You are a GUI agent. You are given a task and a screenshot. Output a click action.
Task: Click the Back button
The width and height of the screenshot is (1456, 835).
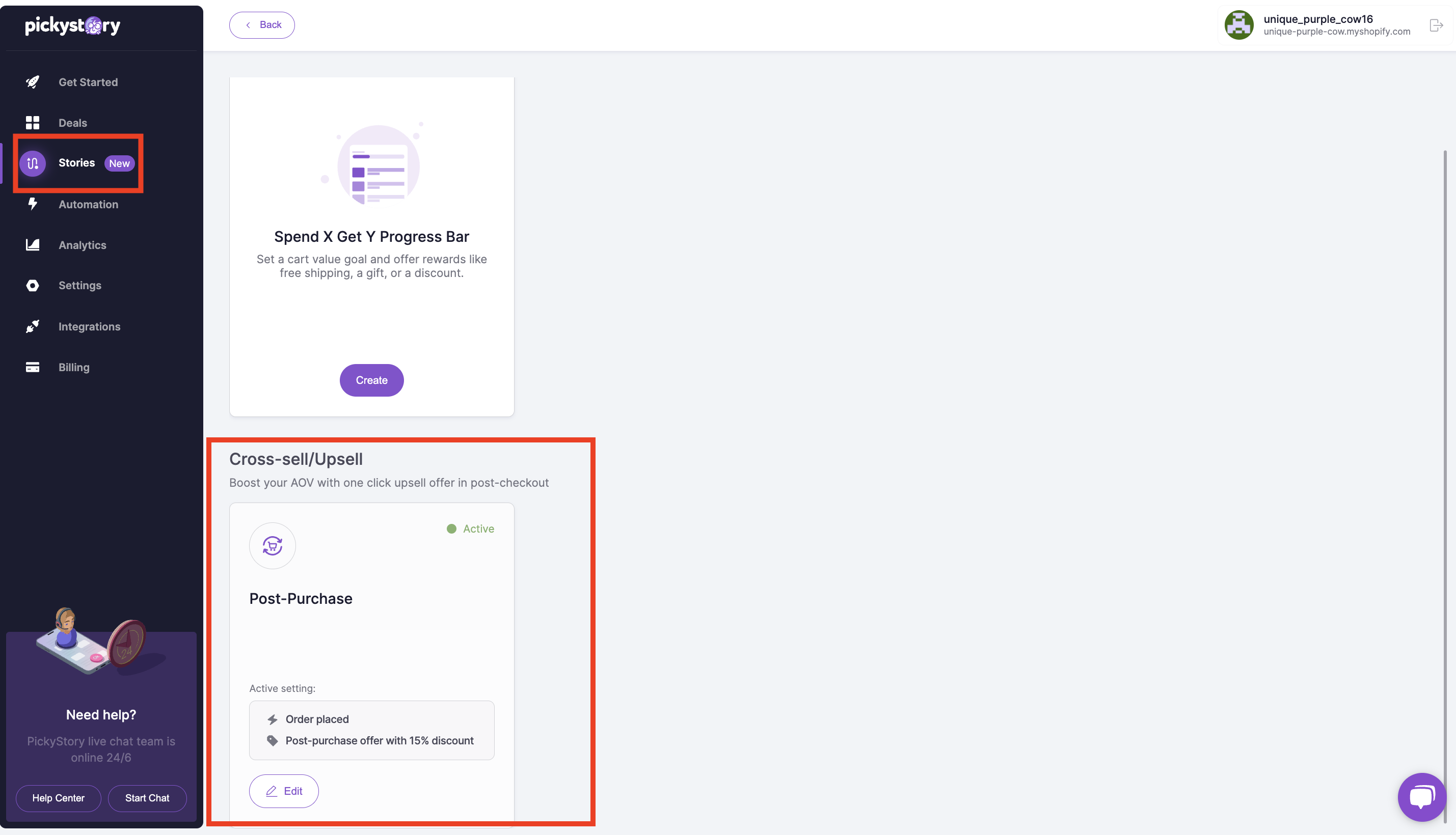pyautogui.click(x=262, y=24)
